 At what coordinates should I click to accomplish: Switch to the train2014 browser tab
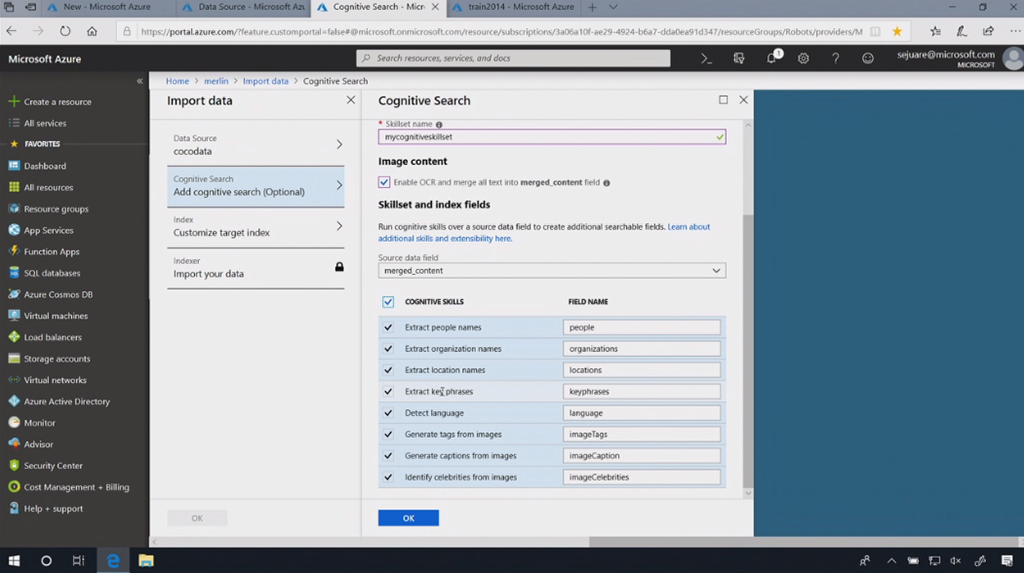coord(510,7)
